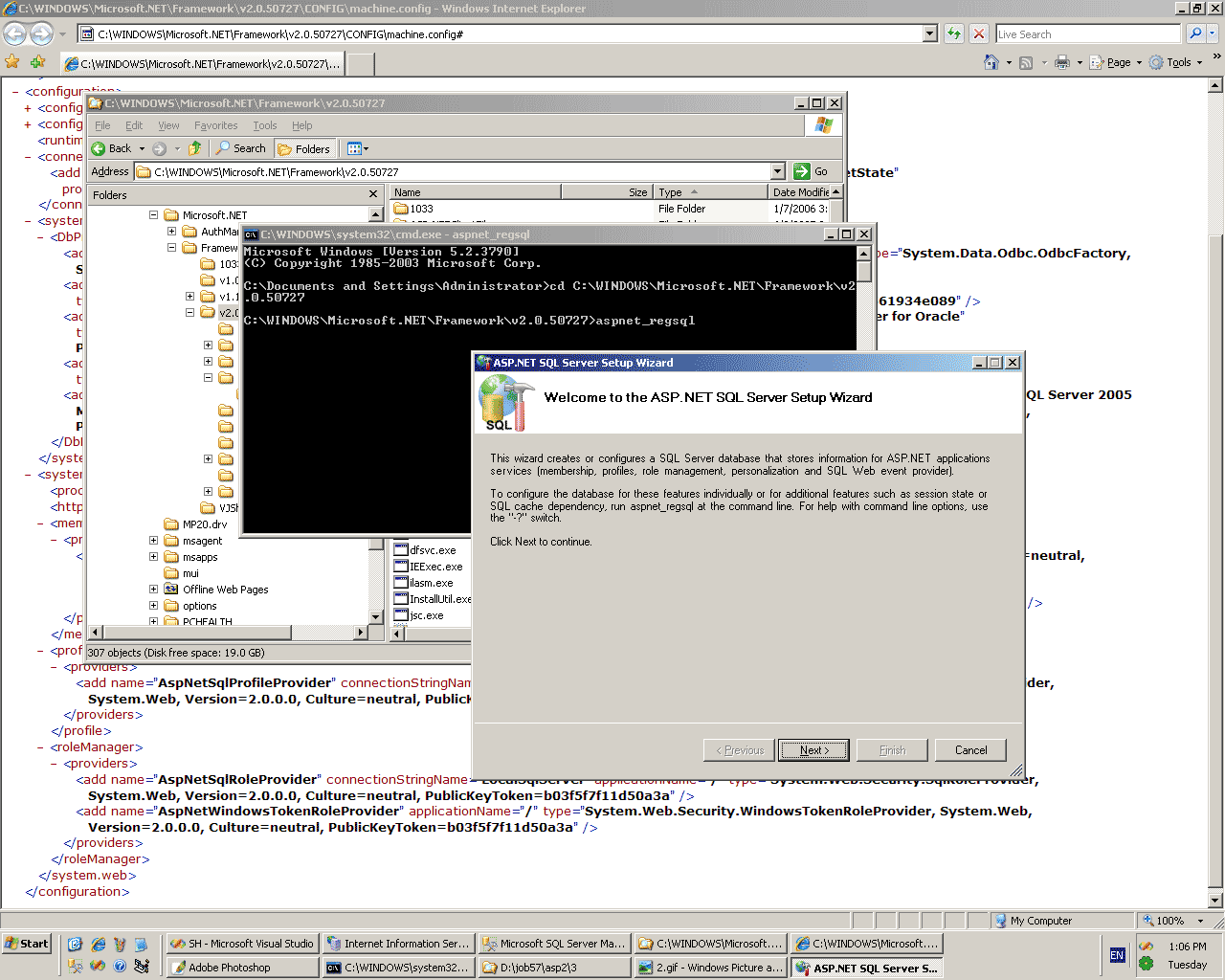Click Cancel in the SQL Setup Wizard
This screenshot has width=1225, height=980.
[970, 750]
